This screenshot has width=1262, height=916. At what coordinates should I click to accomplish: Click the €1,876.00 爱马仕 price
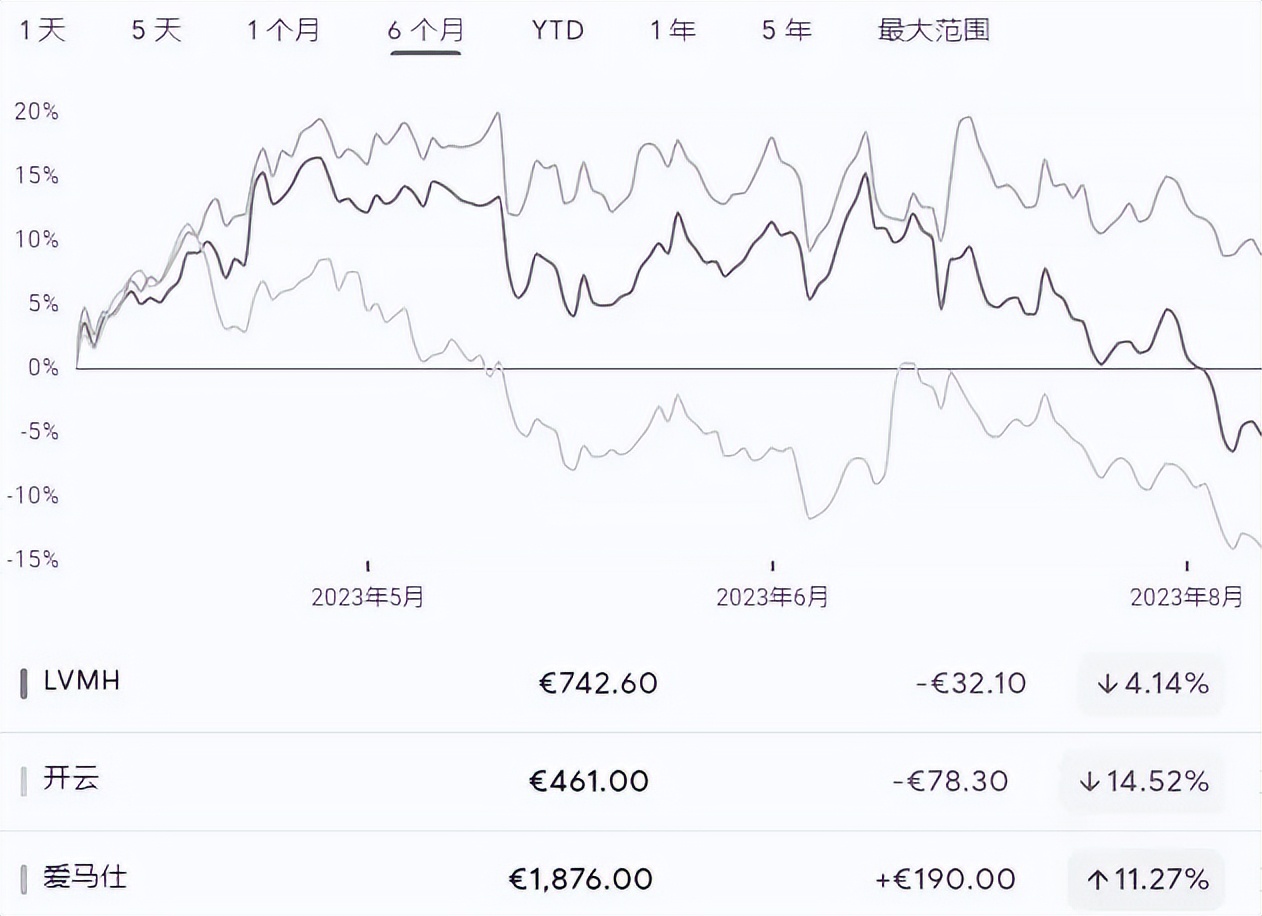pos(581,879)
